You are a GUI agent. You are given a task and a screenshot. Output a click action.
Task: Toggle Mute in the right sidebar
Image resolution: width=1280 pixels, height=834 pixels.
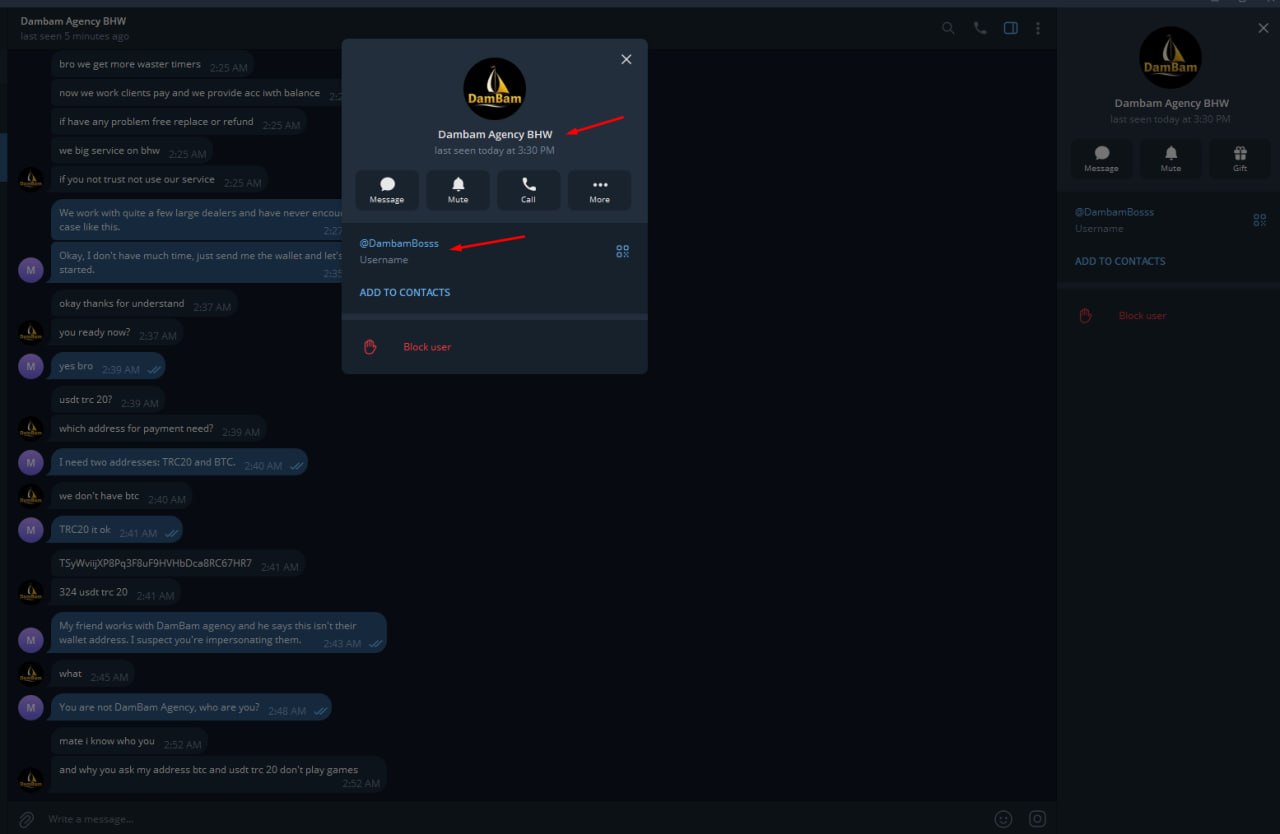tap(1171, 159)
